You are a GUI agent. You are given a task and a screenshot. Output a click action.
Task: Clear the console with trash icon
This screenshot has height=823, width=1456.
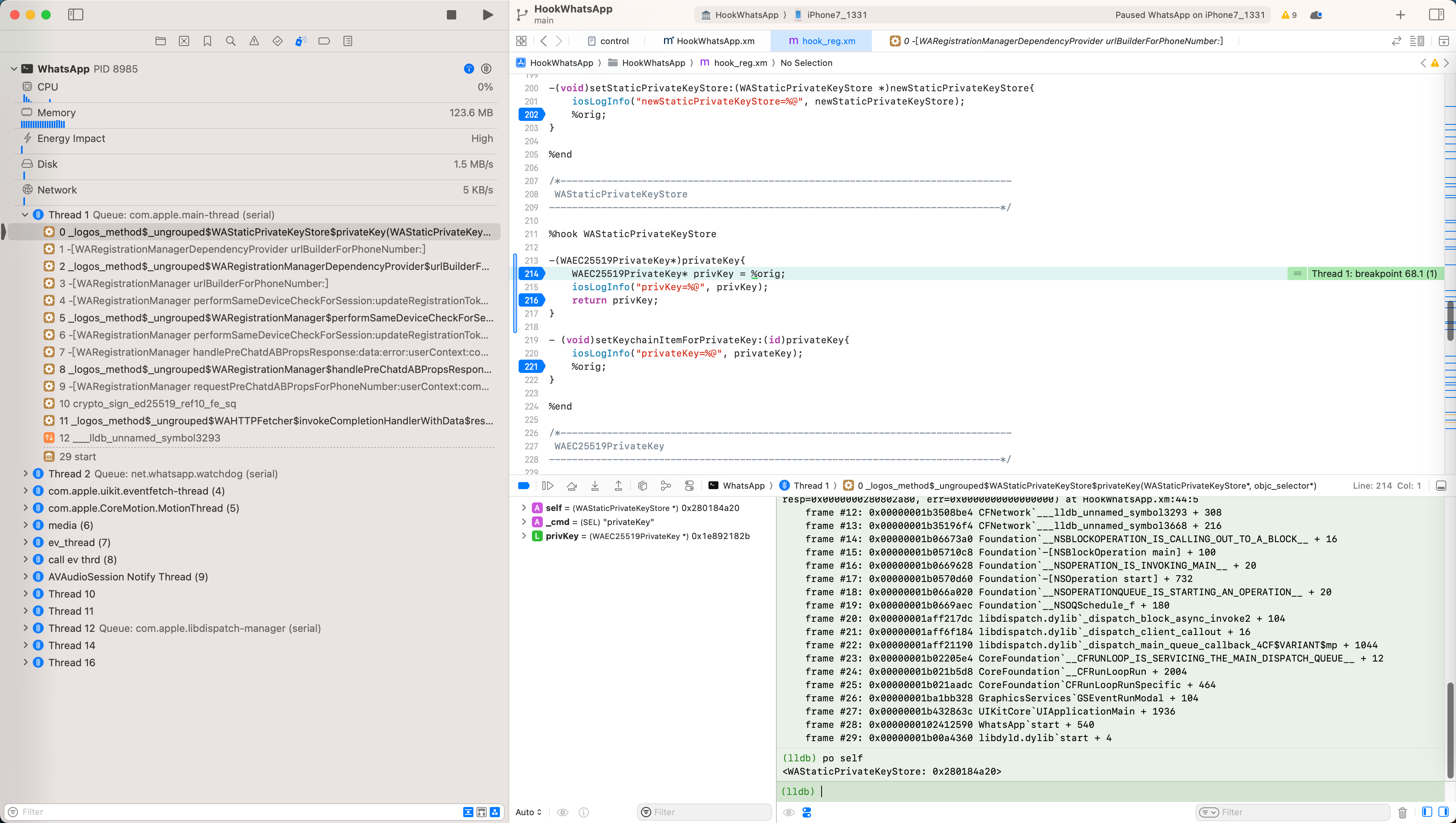tap(1402, 812)
